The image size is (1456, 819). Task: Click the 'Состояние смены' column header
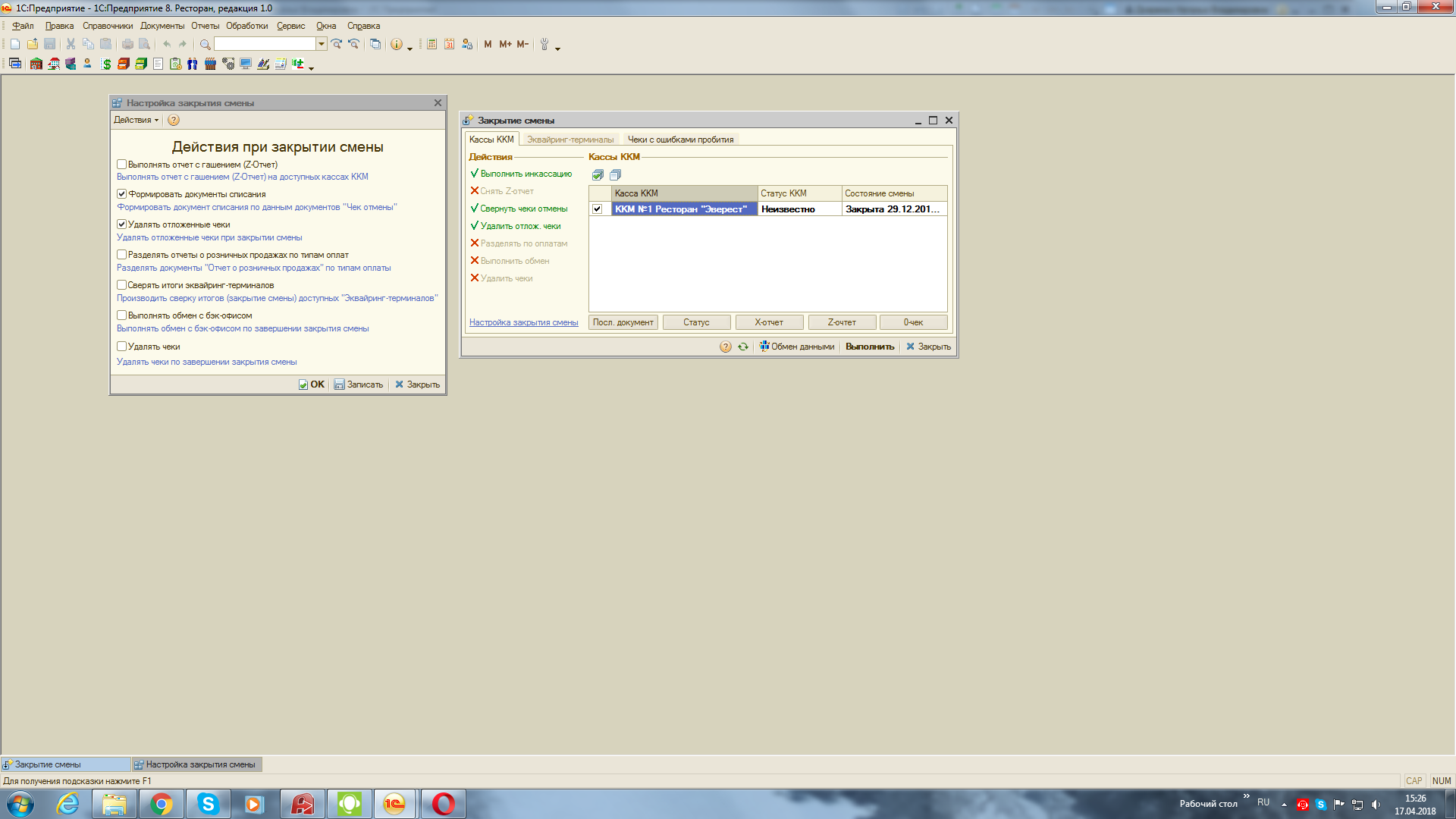coord(894,193)
